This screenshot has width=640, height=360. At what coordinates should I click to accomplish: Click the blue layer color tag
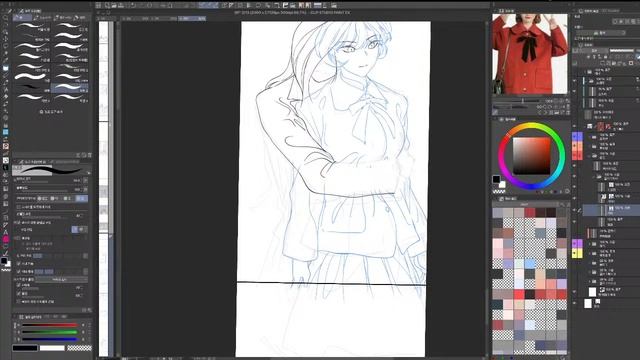(x=577, y=136)
